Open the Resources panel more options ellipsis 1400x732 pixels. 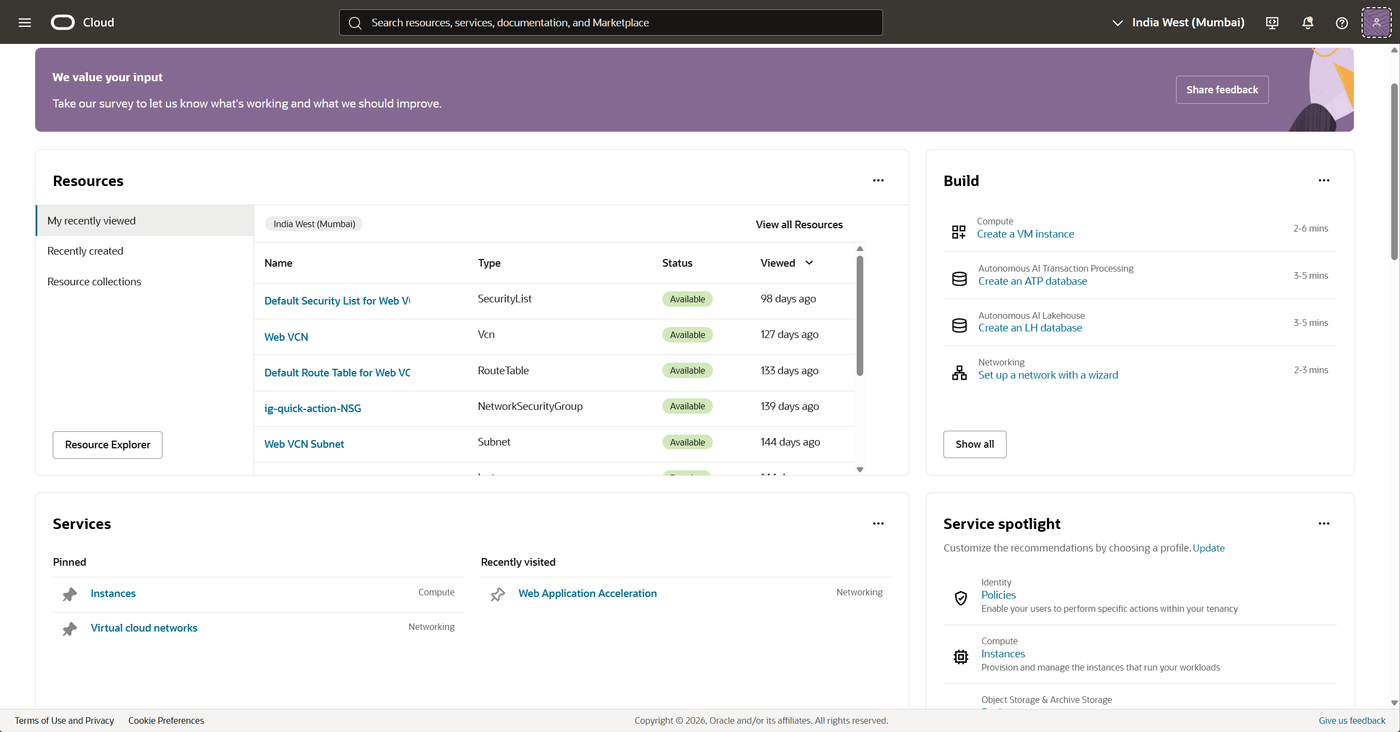878,181
